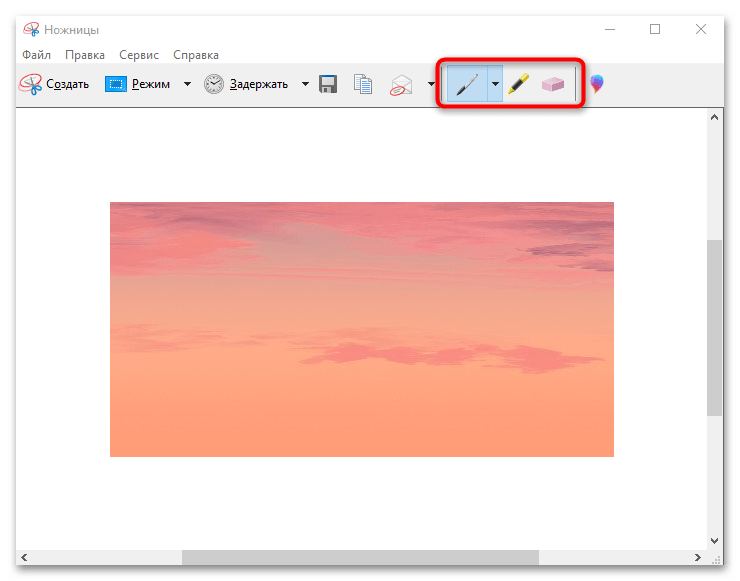Click the vertical scrollbar down arrow
Screen dimensions: 740x581
(715, 540)
